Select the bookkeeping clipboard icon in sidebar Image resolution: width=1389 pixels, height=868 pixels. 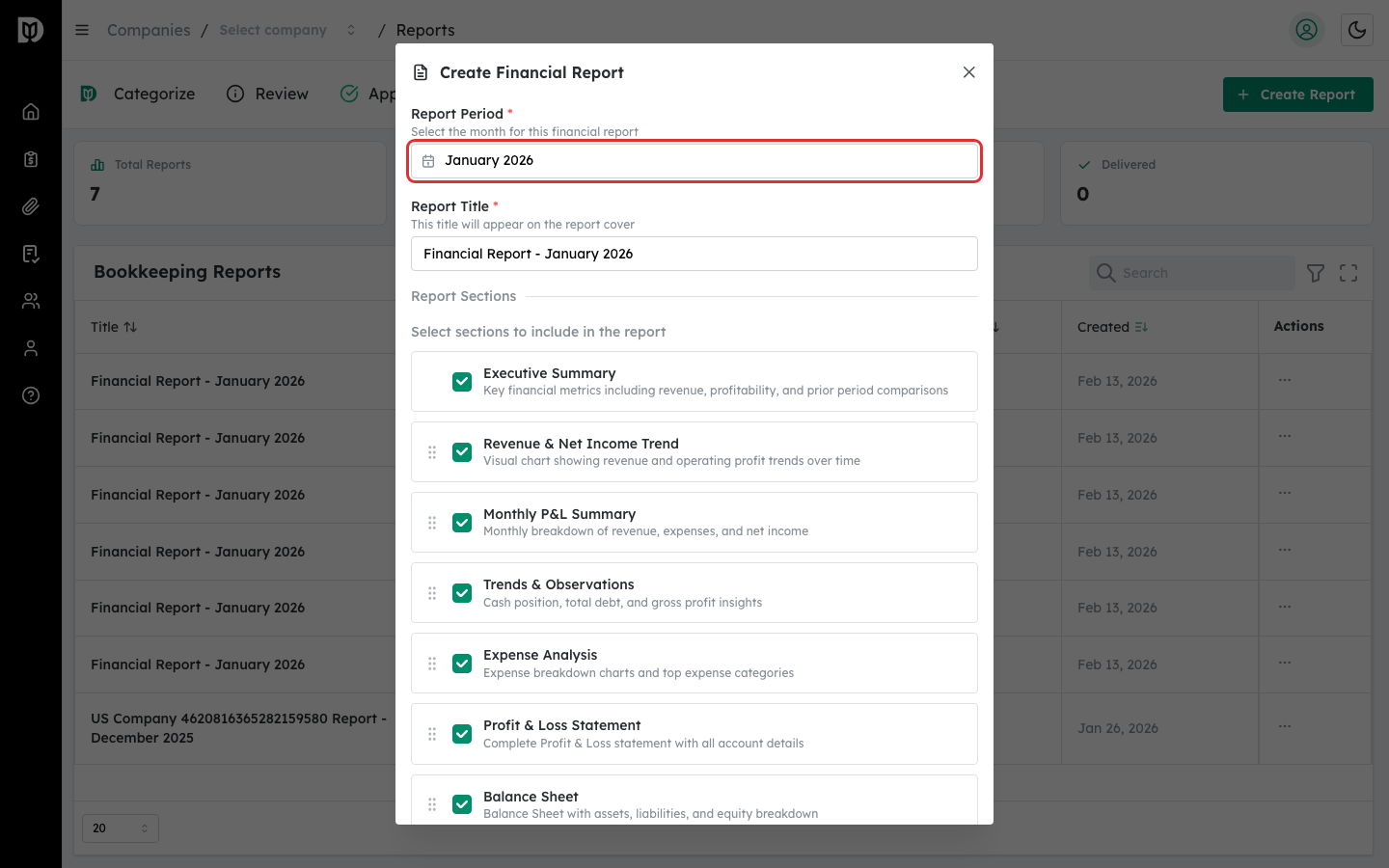pyautogui.click(x=31, y=158)
